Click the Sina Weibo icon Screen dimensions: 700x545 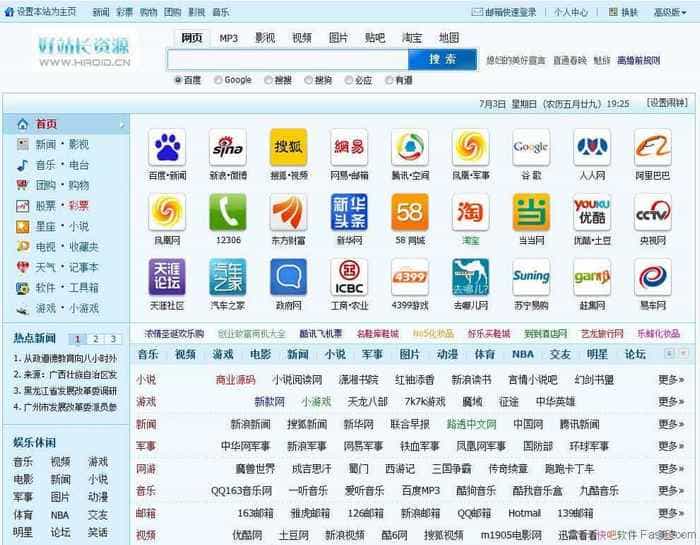coord(228,148)
